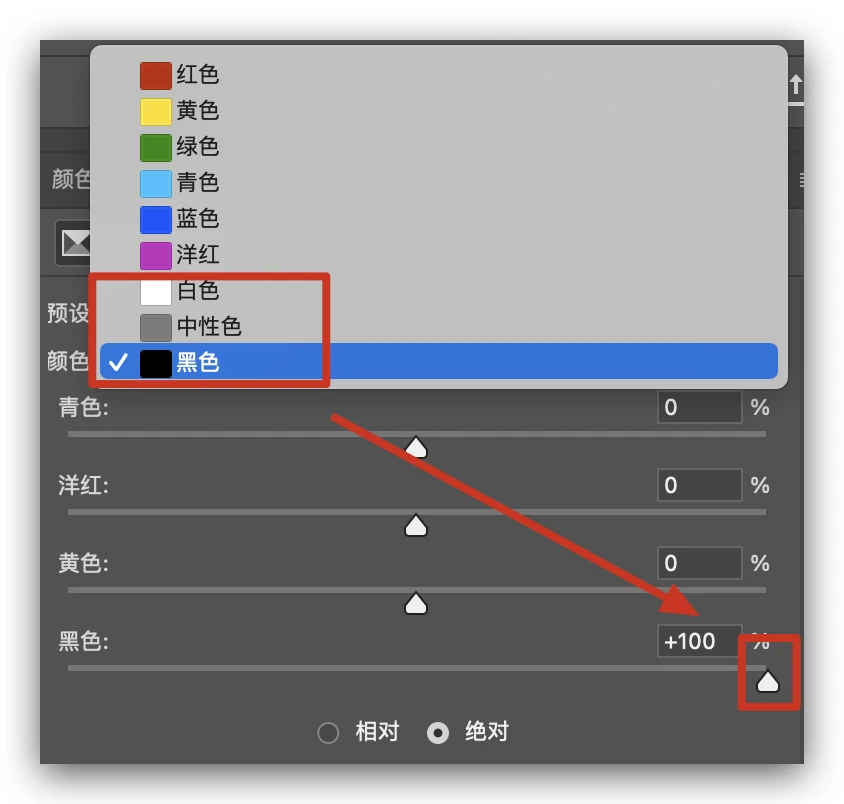
Task: Click the 洋红 percentage input field
Action: pos(699,485)
